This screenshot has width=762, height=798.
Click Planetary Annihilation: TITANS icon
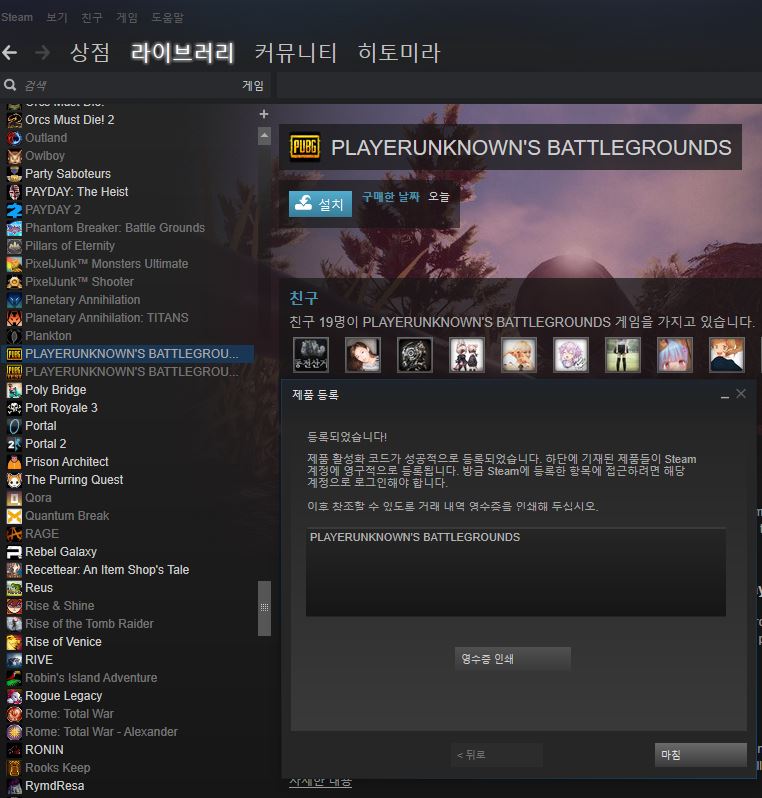coord(14,318)
